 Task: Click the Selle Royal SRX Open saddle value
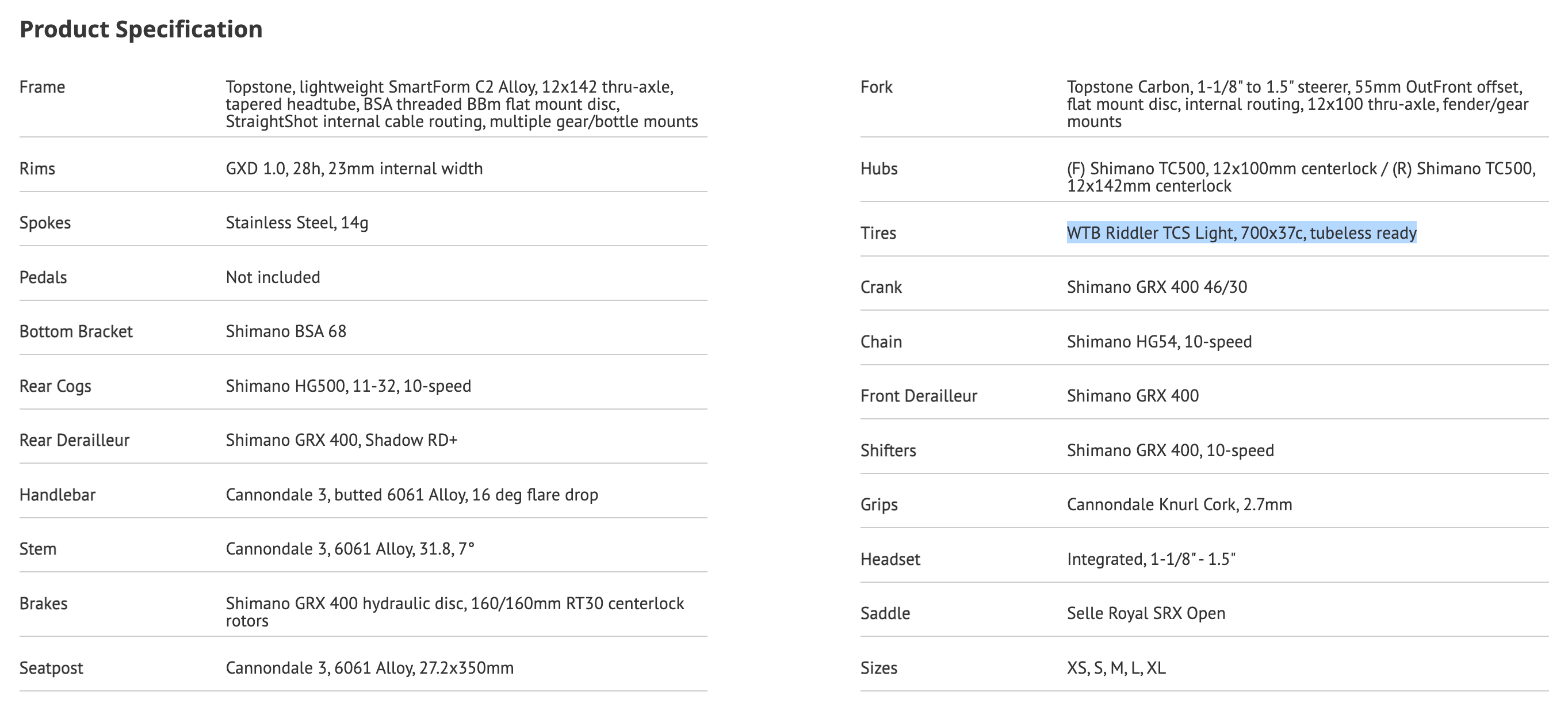[x=1146, y=613]
